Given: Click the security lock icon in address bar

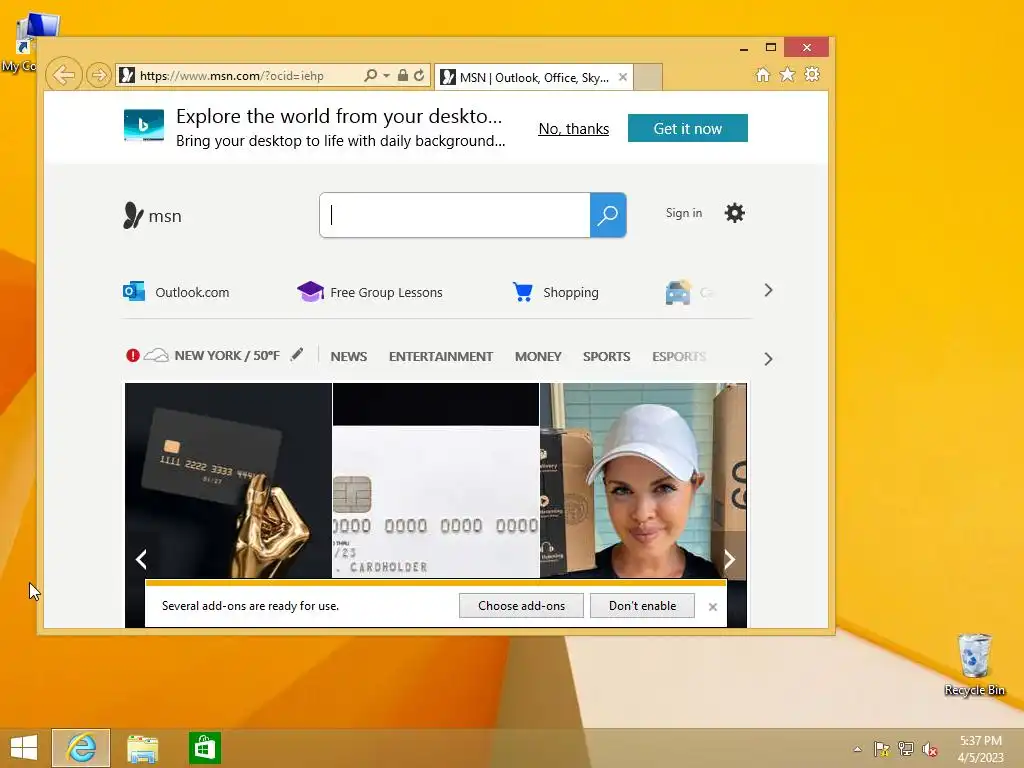Looking at the screenshot, I should 403,75.
